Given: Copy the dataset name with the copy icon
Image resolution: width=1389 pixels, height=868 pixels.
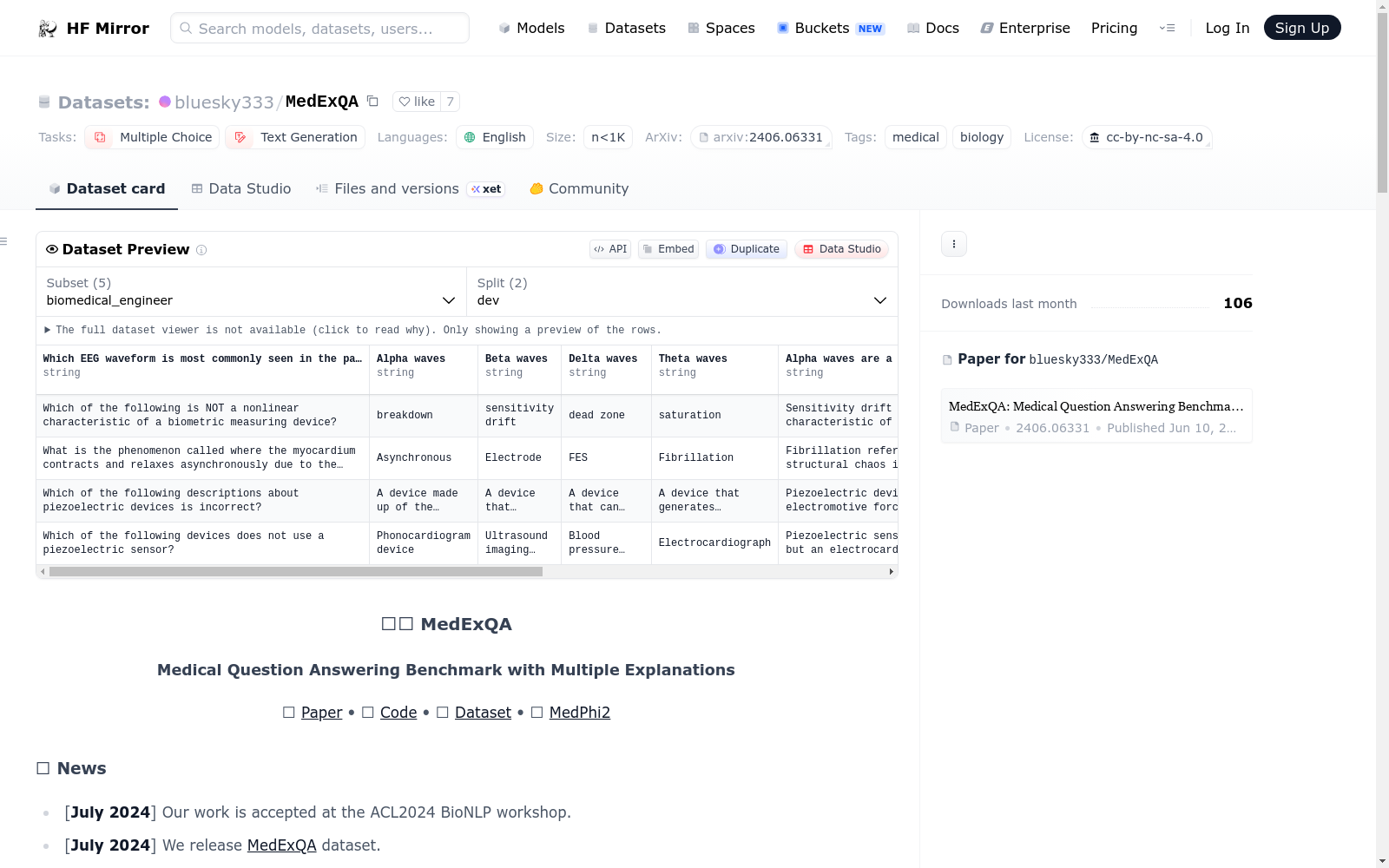Looking at the screenshot, I should click(x=372, y=101).
